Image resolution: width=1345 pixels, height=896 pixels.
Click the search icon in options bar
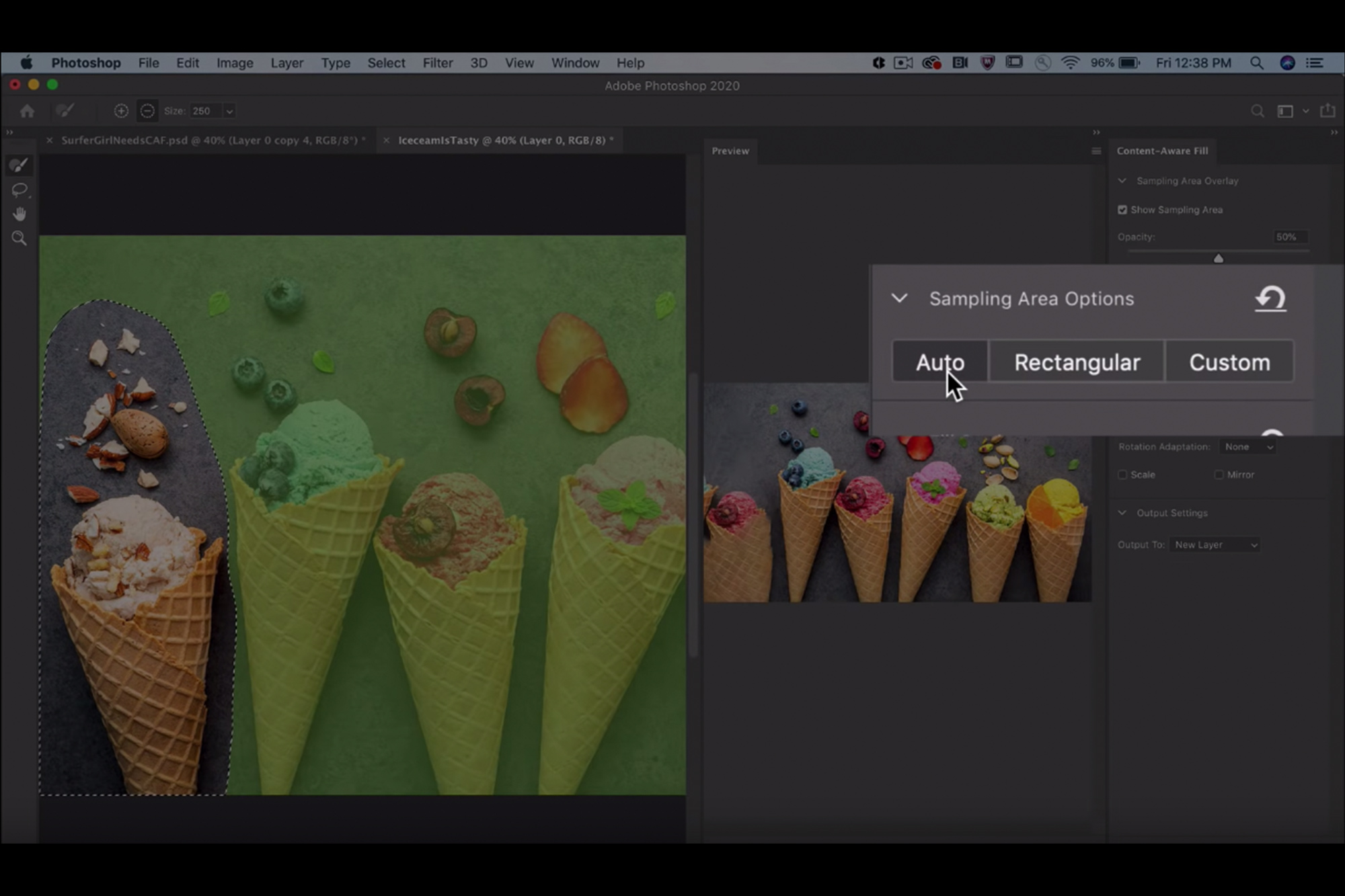[1257, 111]
